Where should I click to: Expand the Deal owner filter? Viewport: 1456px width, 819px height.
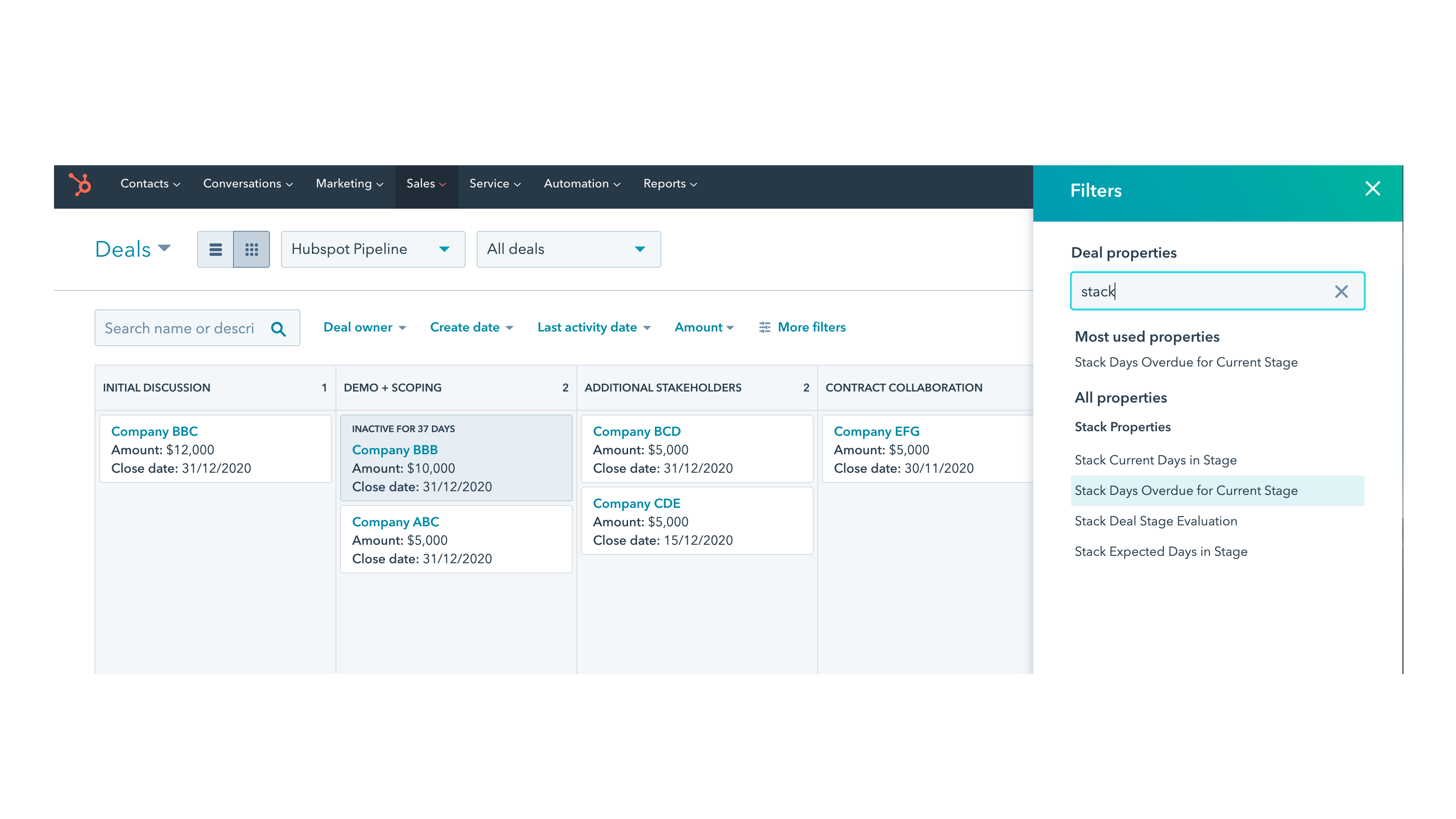[364, 327]
